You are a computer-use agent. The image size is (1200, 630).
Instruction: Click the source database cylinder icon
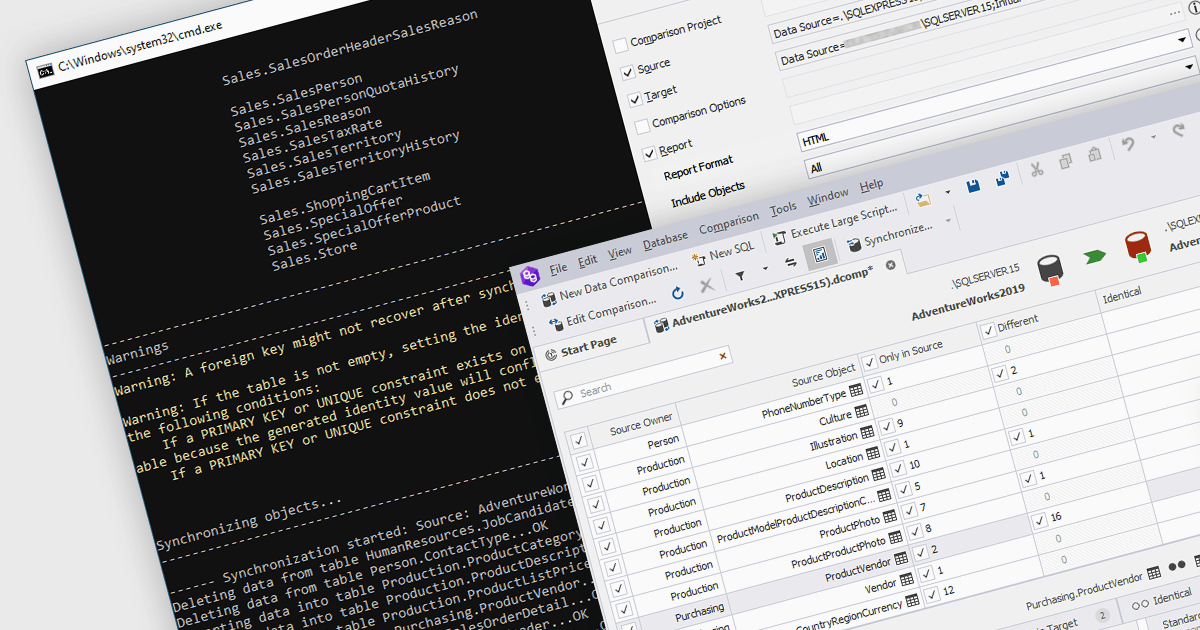[x=1048, y=269]
